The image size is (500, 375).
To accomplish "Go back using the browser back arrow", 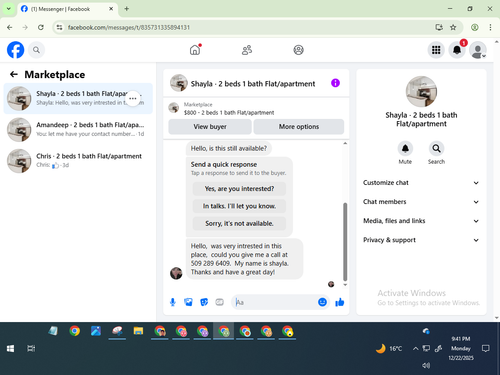I will click(x=10, y=27).
